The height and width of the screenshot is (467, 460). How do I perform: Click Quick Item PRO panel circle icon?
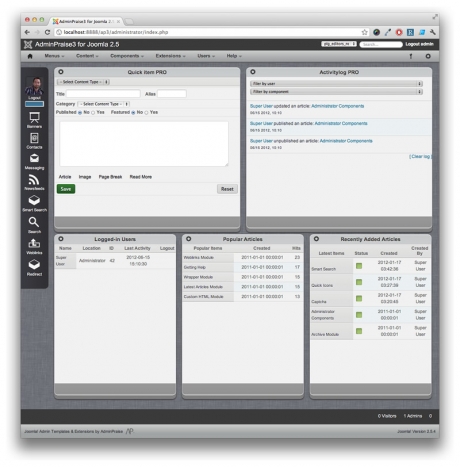pyautogui.click(x=61, y=72)
